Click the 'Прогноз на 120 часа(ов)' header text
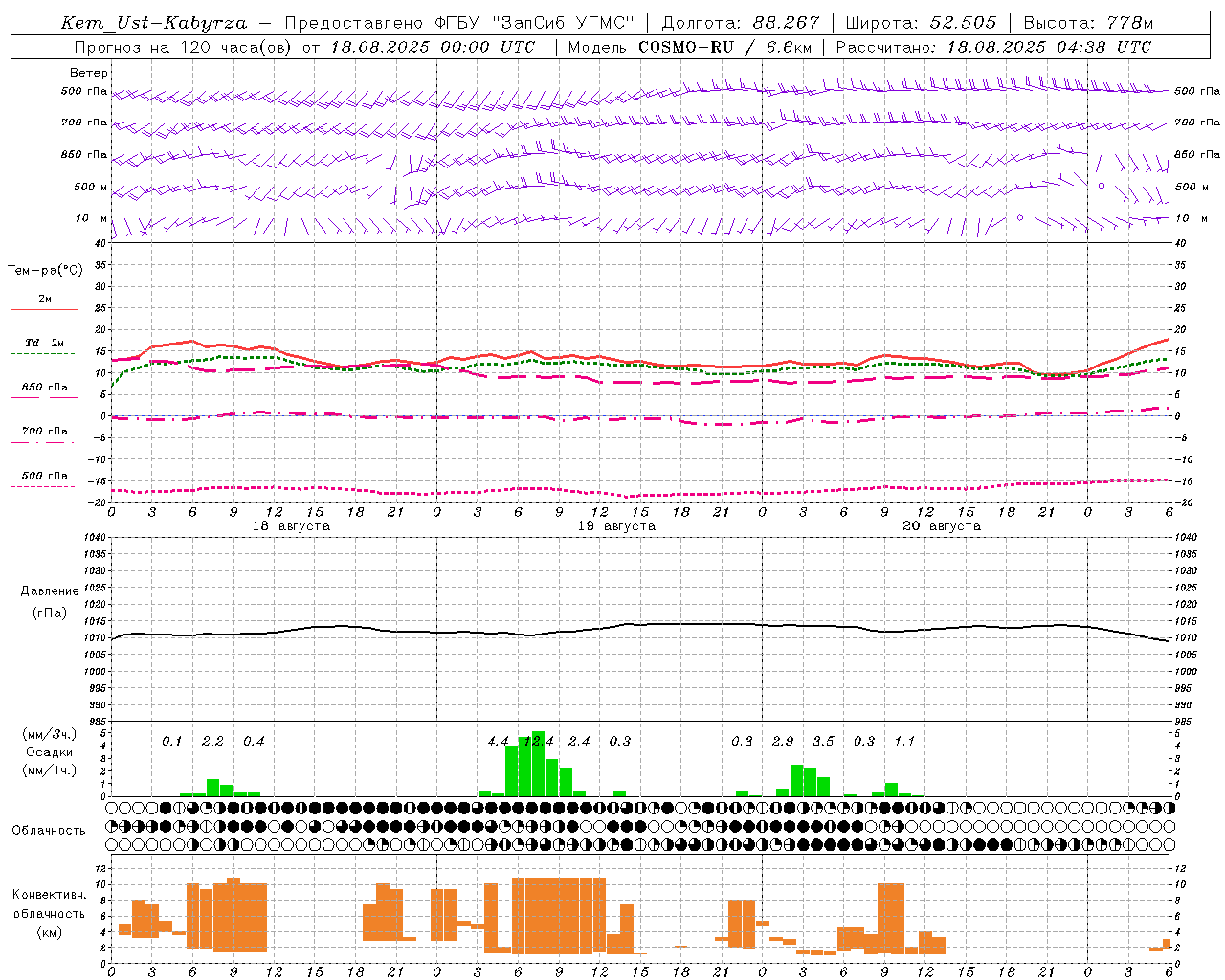Viewport: 1225px width, 980px height. click(x=184, y=47)
